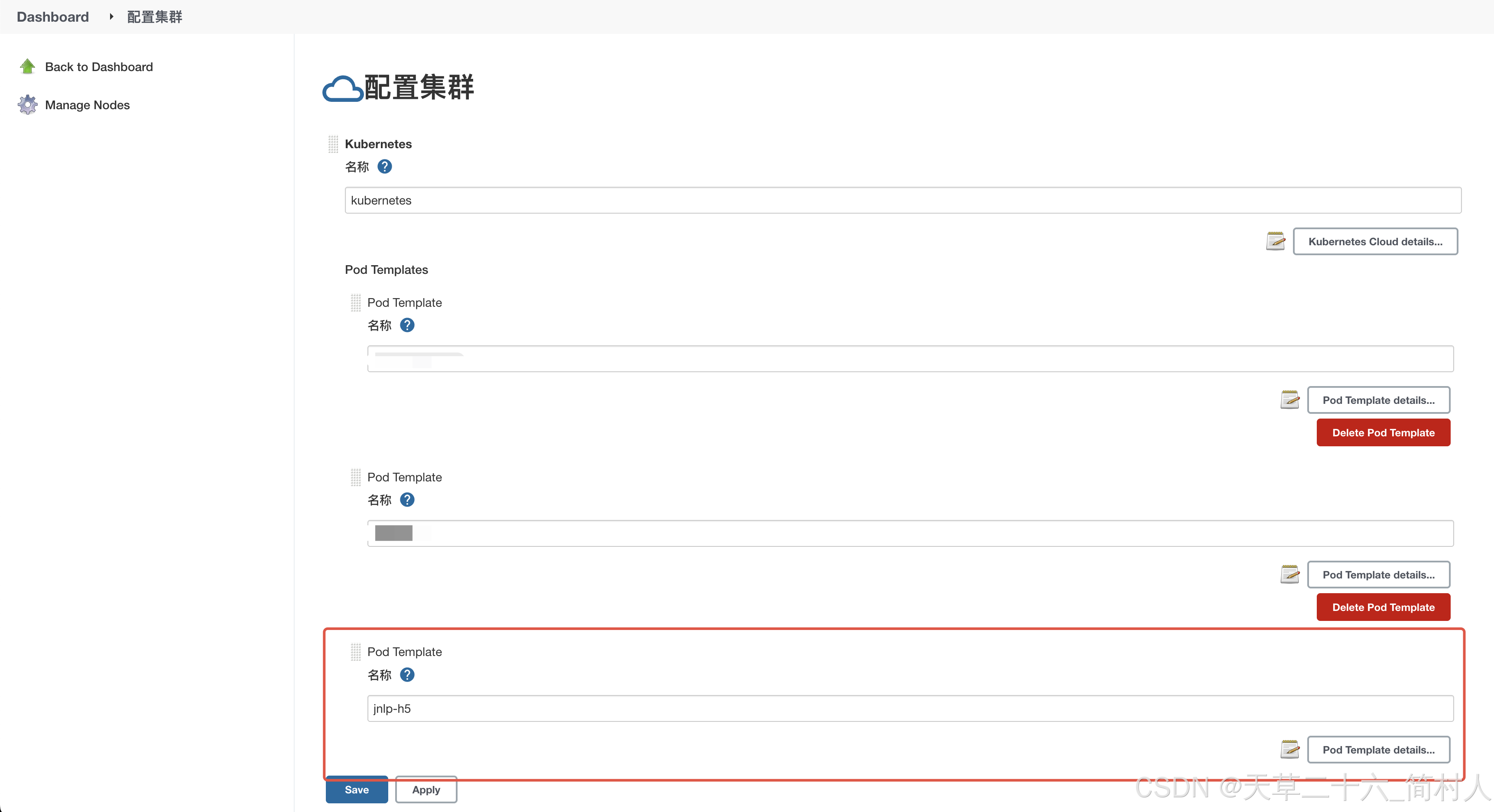Click the cloud icon beside the 配置集群 heading
1494x812 pixels.
342,88
